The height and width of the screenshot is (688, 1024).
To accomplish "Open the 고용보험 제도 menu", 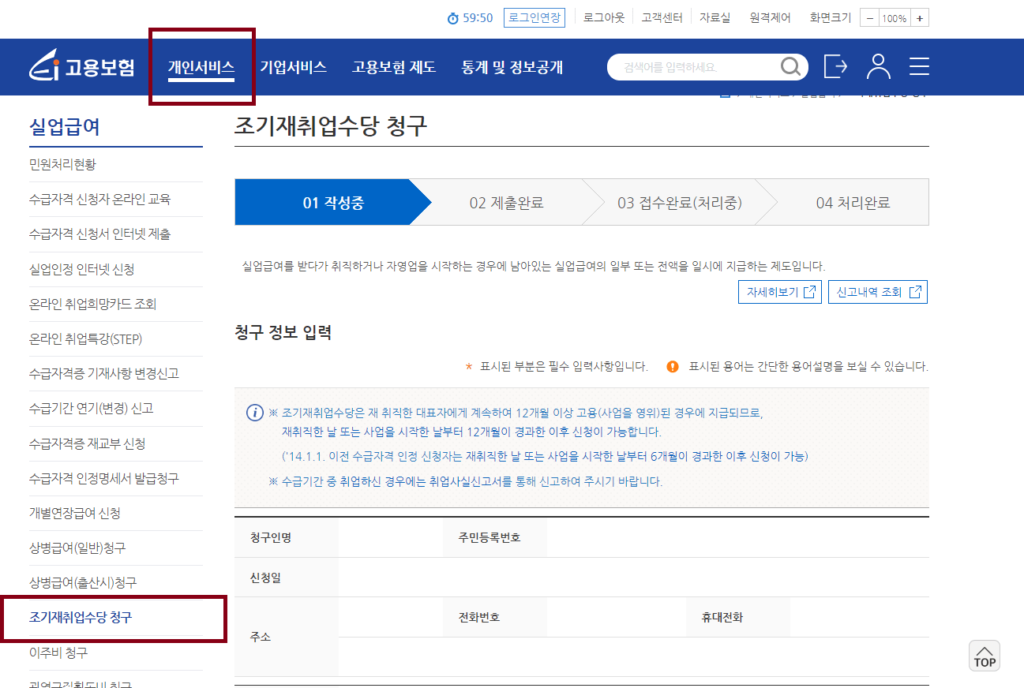I will tap(394, 66).
